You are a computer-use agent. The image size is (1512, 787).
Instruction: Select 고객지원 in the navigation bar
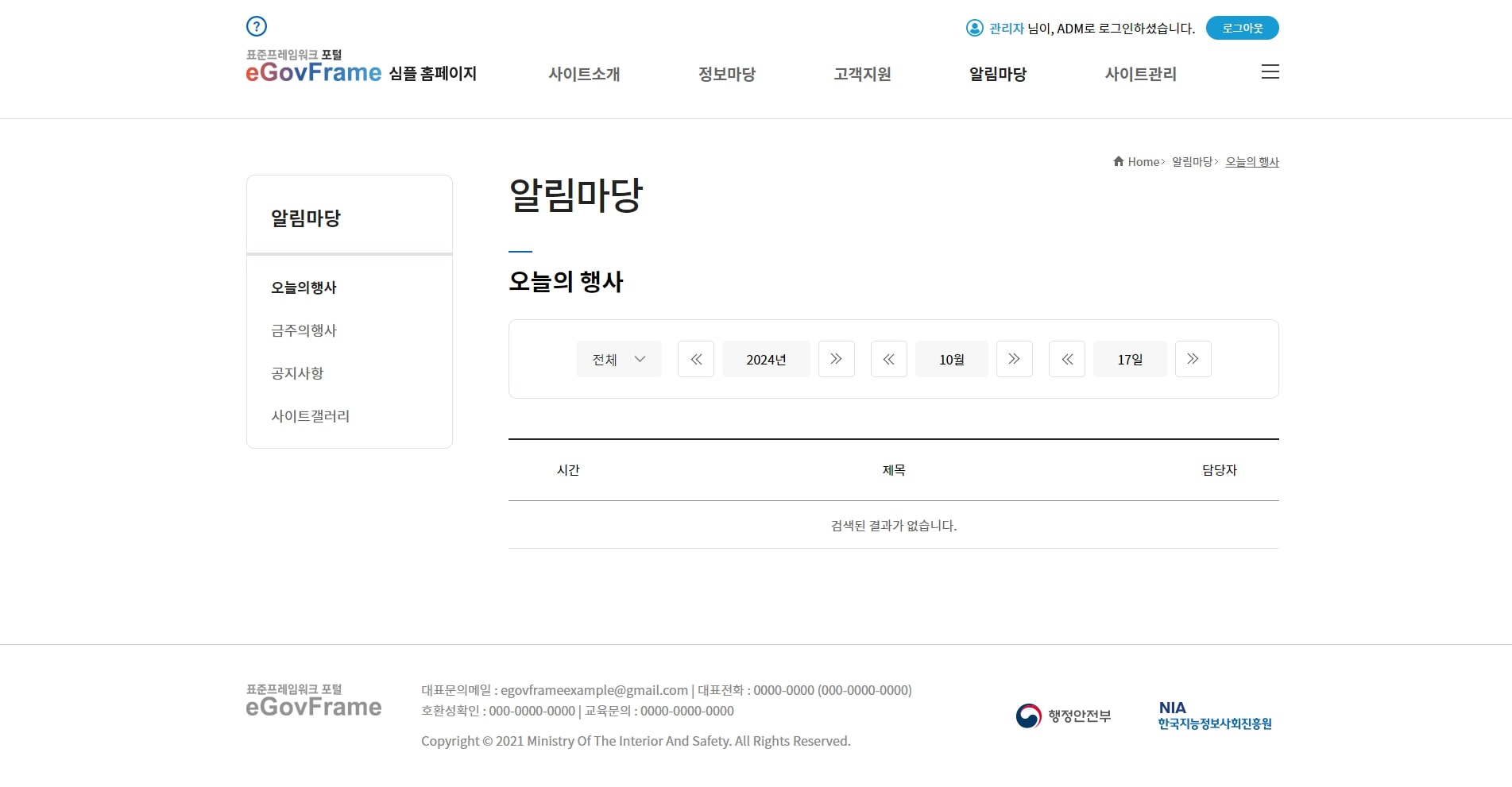[862, 74]
